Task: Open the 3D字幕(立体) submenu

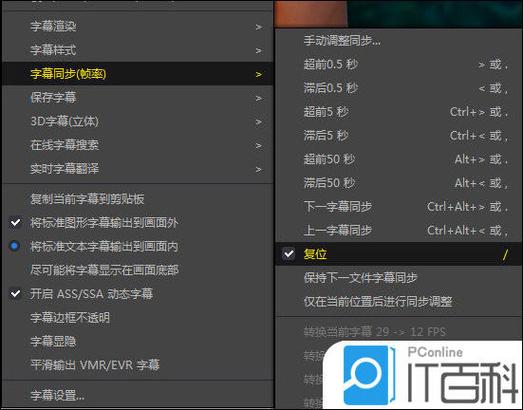Action: point(137,121)
